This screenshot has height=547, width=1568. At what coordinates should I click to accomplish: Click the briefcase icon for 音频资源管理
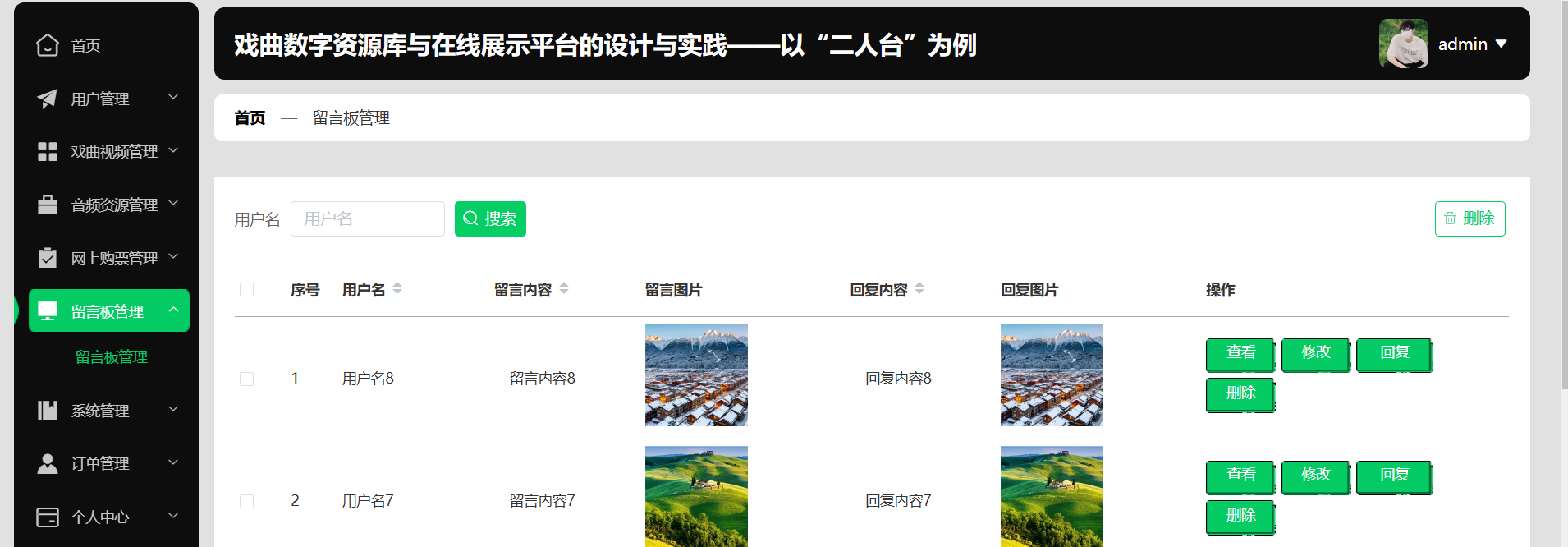pyautogui.click(x=48, y=205)
